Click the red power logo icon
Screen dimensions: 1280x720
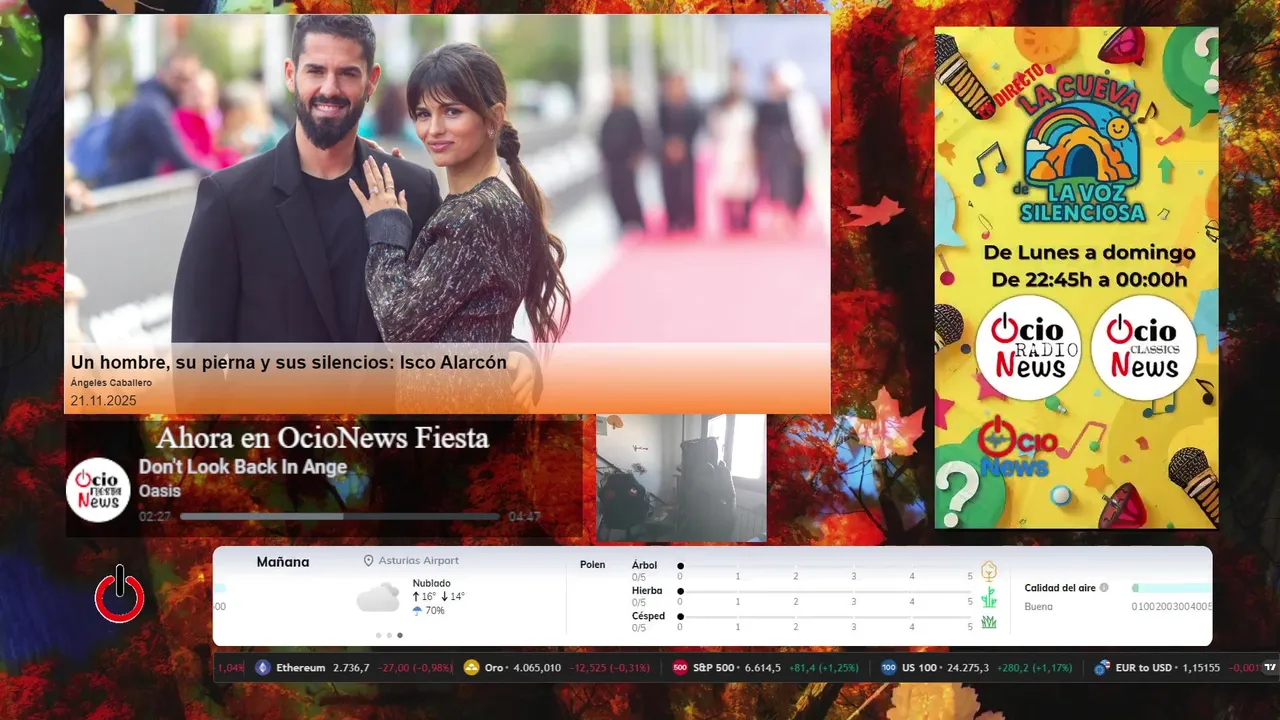(x=119, y=595)
